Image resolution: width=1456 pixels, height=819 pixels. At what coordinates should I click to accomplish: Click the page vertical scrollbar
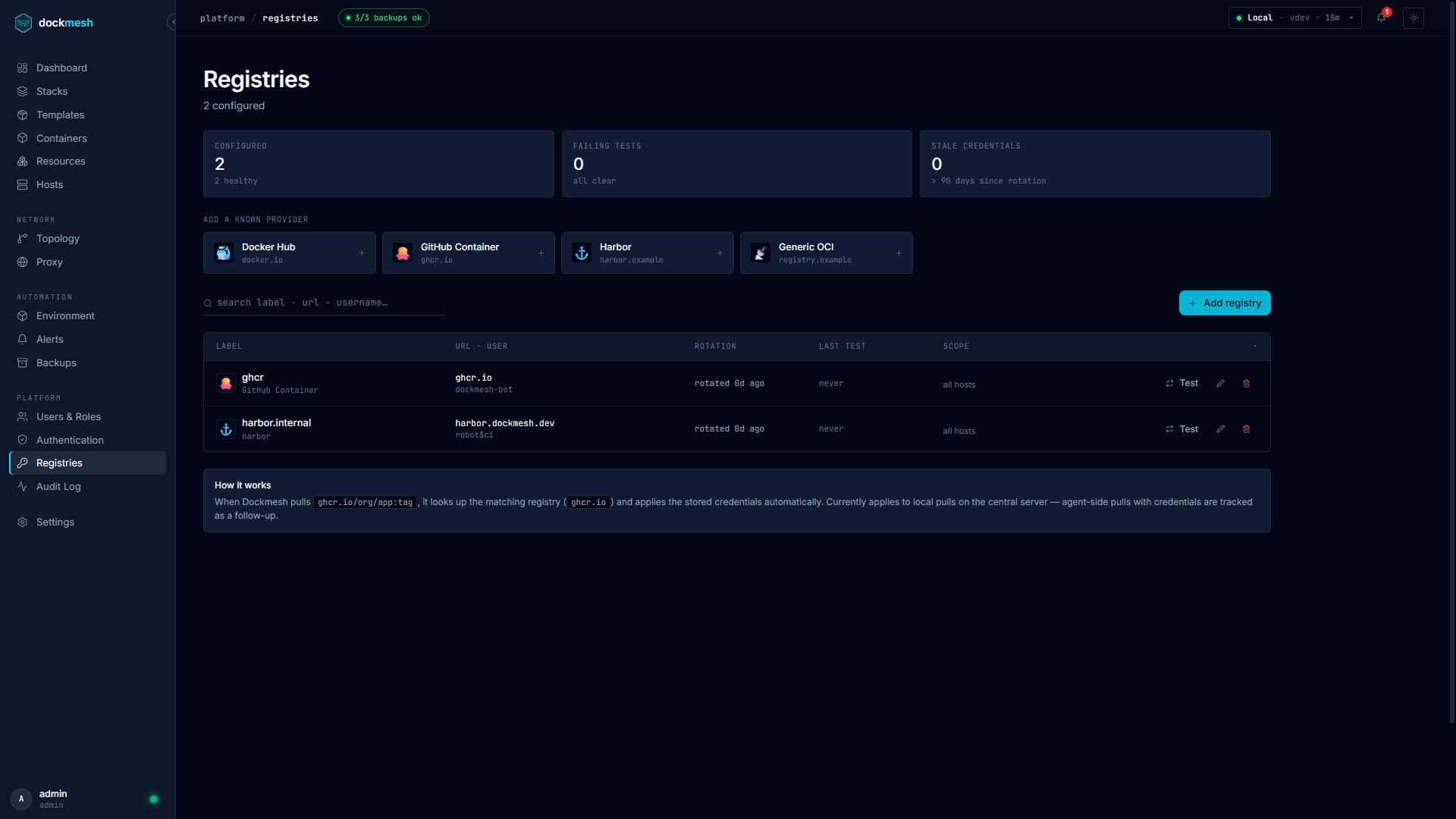point(1451,364)
